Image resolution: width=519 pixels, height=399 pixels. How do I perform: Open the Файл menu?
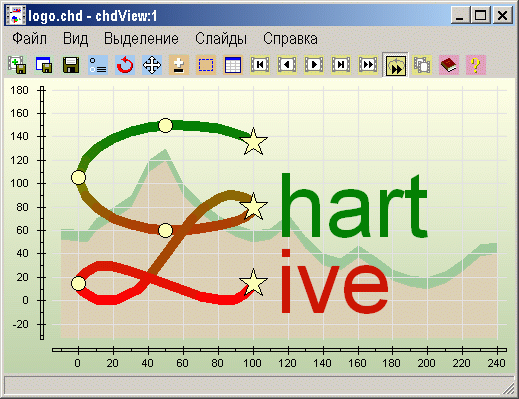[29, 39]
